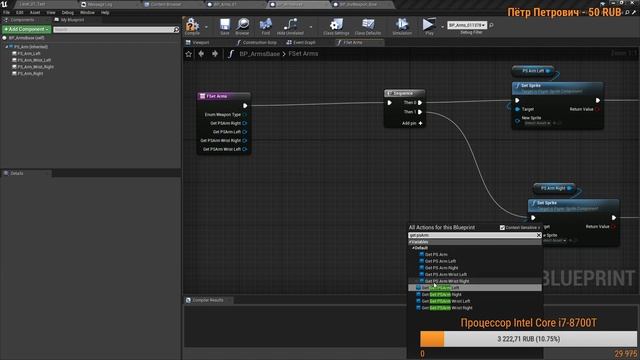Open the File menu
The image size is (640, 360).
[7, 13]
